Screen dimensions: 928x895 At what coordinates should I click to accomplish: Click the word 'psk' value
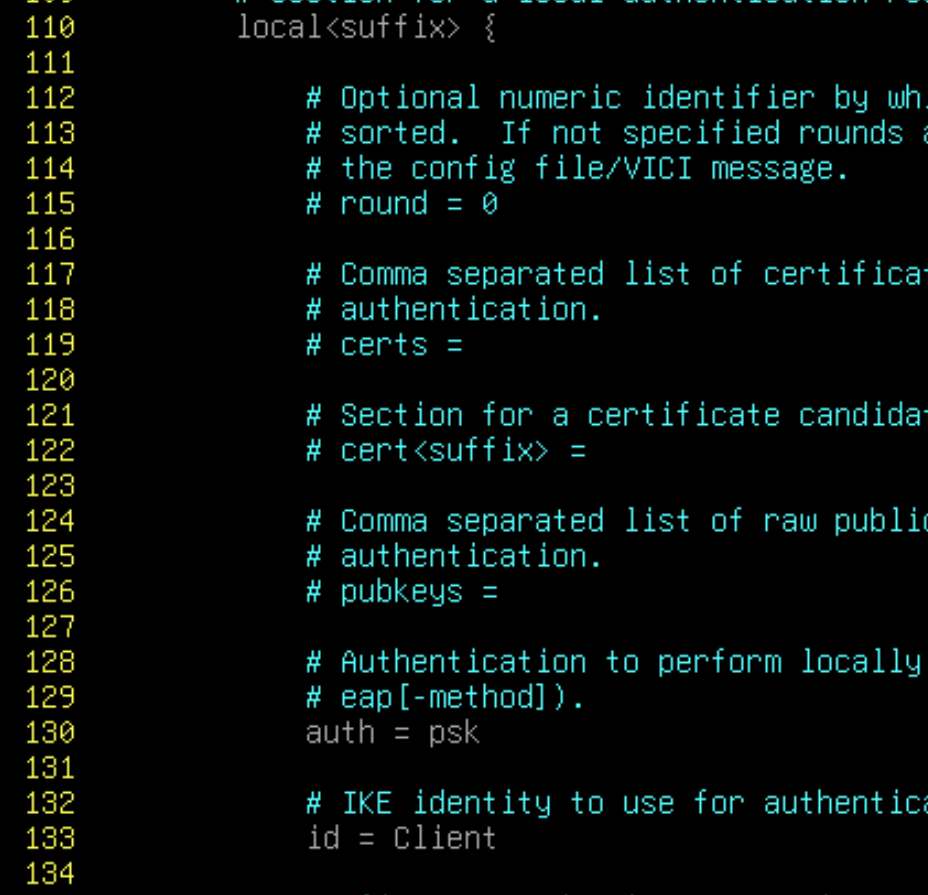(x=453, y=735)
